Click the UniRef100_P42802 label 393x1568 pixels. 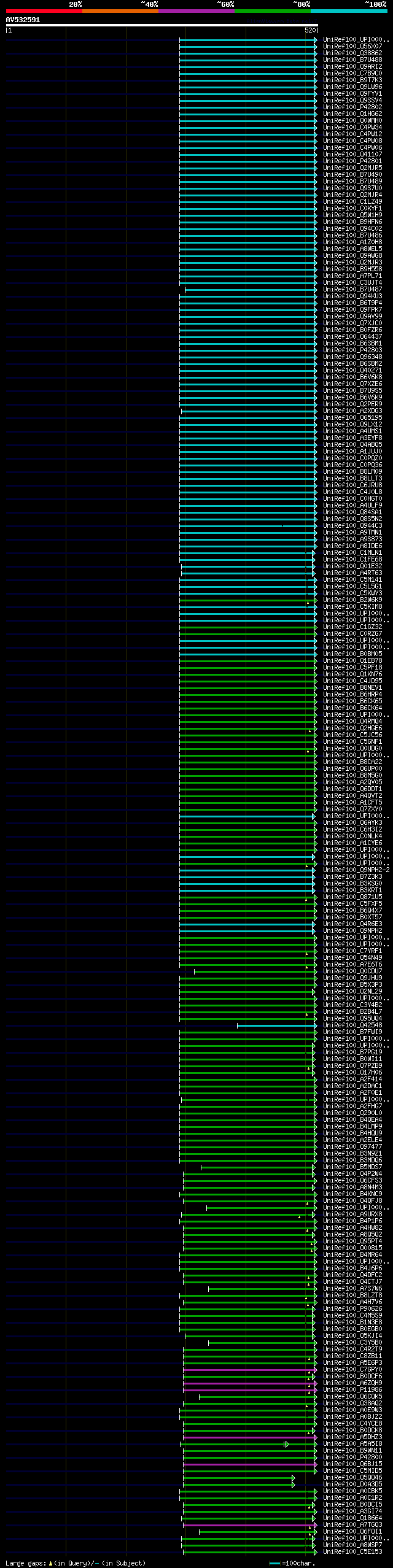[352, 107]
